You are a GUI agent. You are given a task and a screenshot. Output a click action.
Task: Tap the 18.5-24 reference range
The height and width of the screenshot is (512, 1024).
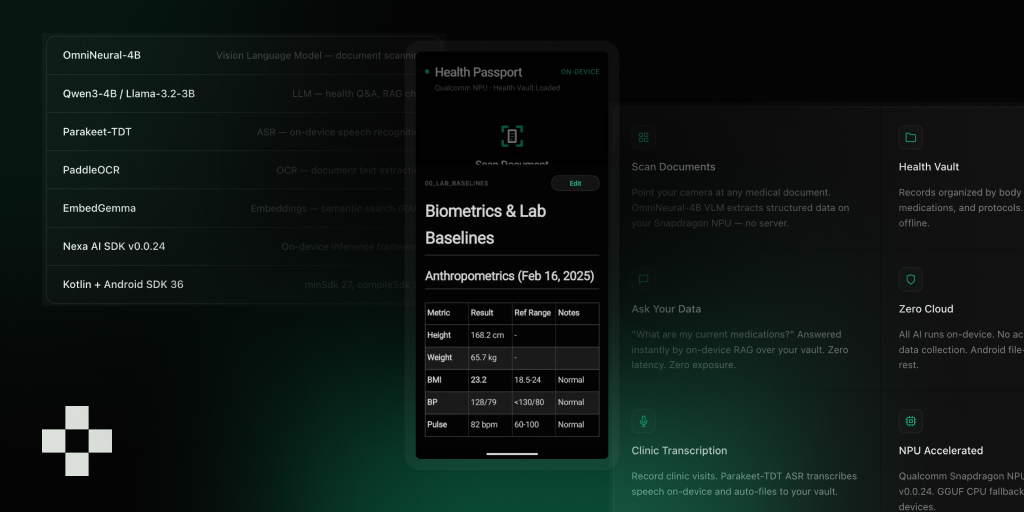(x=529, y=379)
